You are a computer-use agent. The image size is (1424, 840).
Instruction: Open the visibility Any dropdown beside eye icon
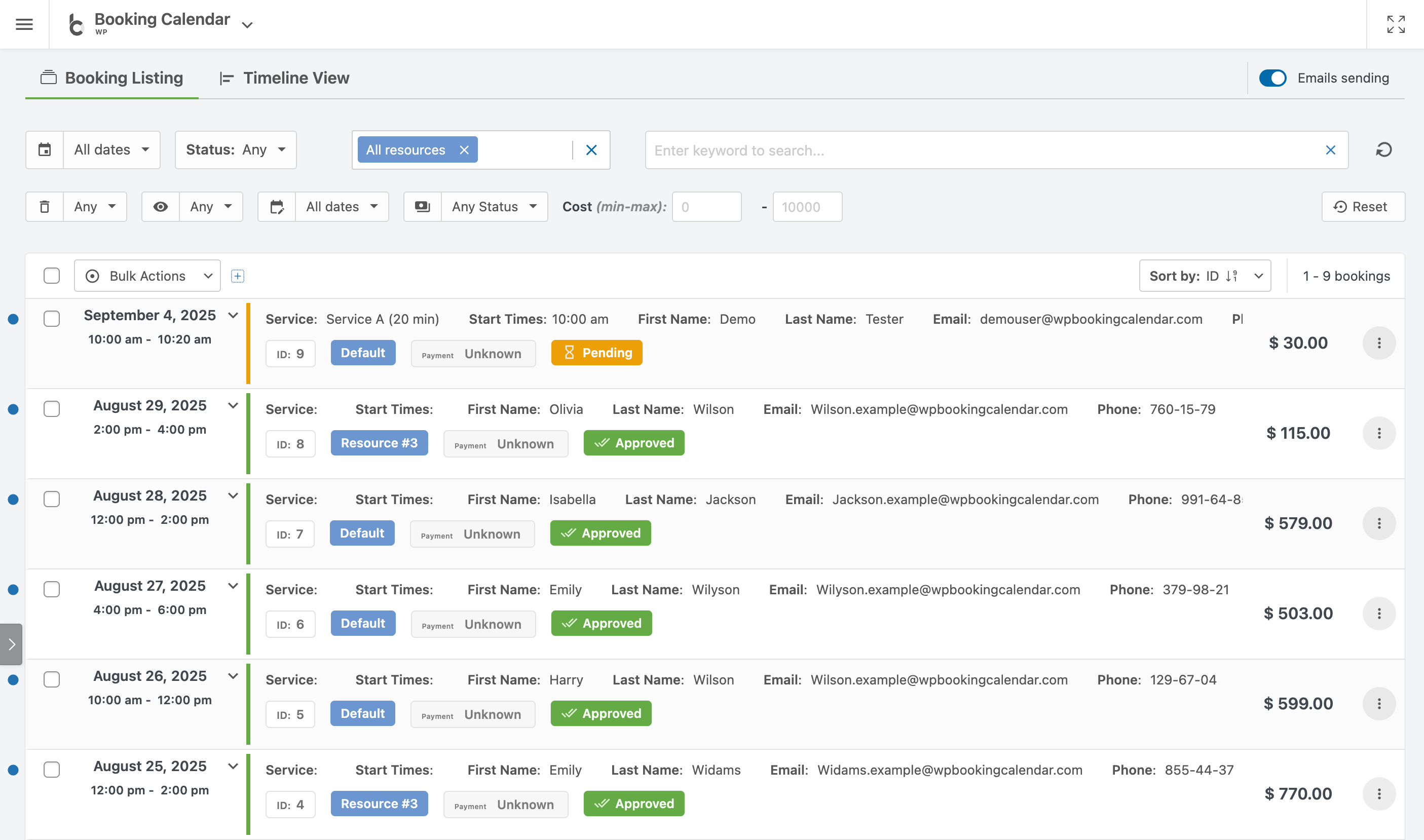[211, 207]
